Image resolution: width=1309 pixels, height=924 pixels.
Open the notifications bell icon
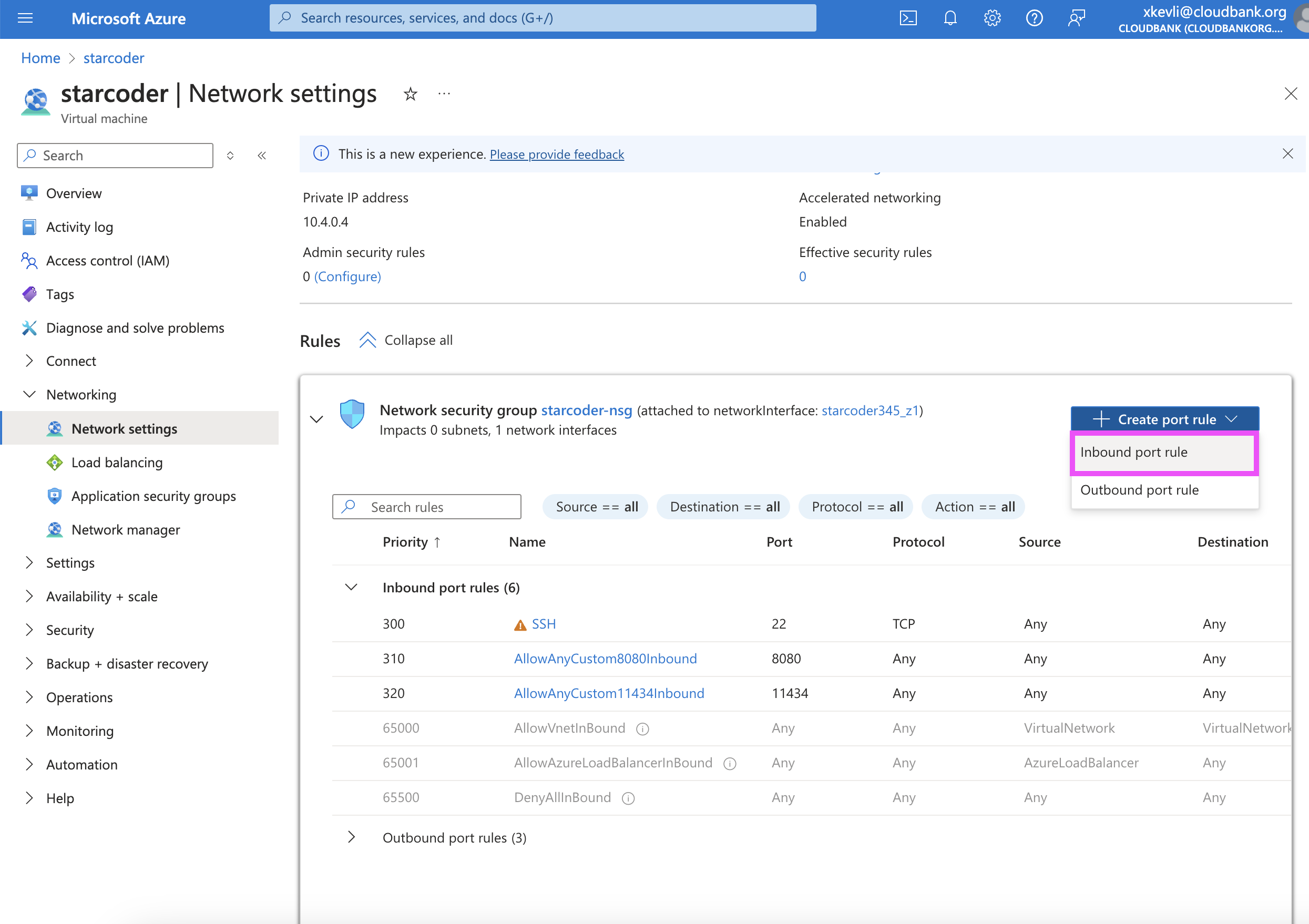(x=950, y=18)
